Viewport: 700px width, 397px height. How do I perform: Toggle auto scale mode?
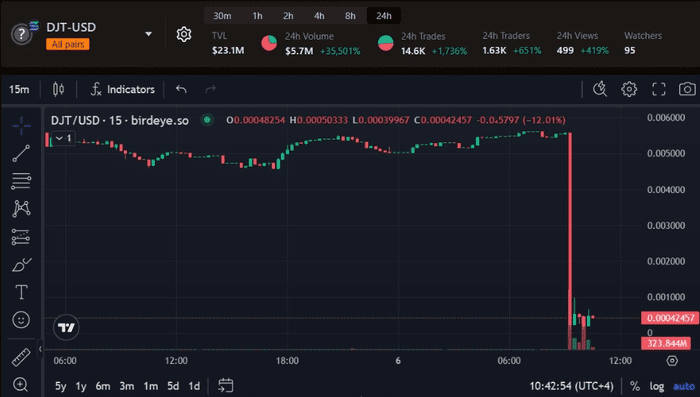pyautogui.click(x=684, y=386)
